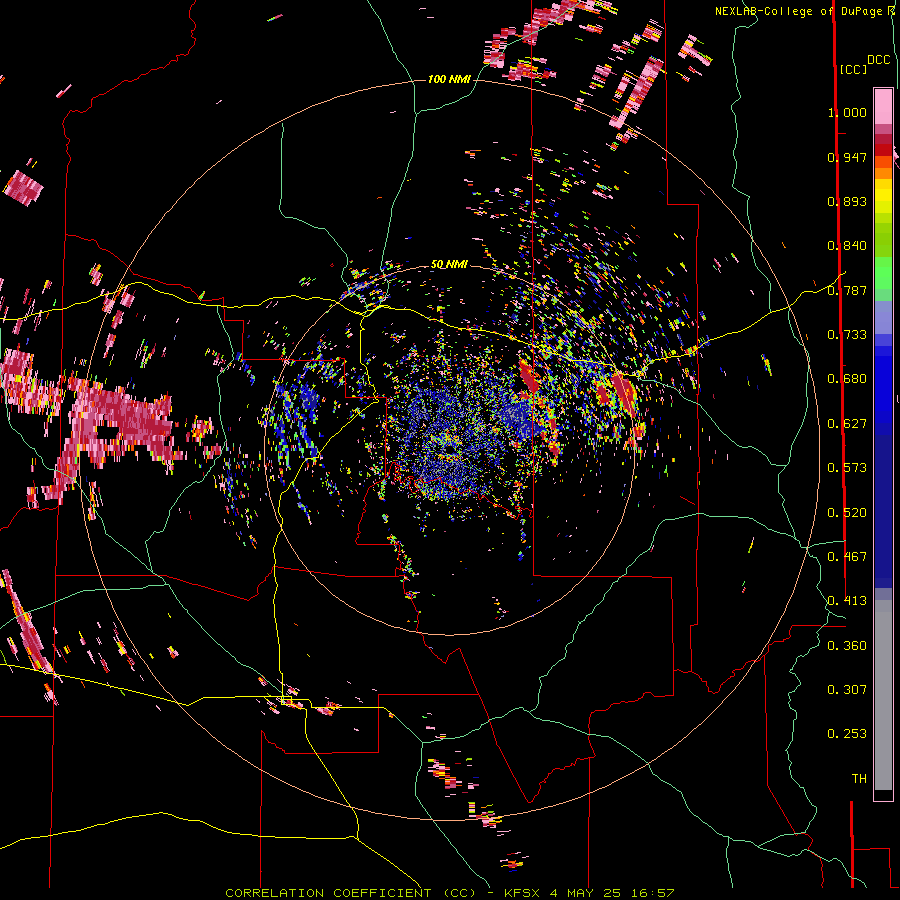Viewport: 900px width, 900px height.
Task: Click the 0.413 scale value
Action: [x=847, y=601]
